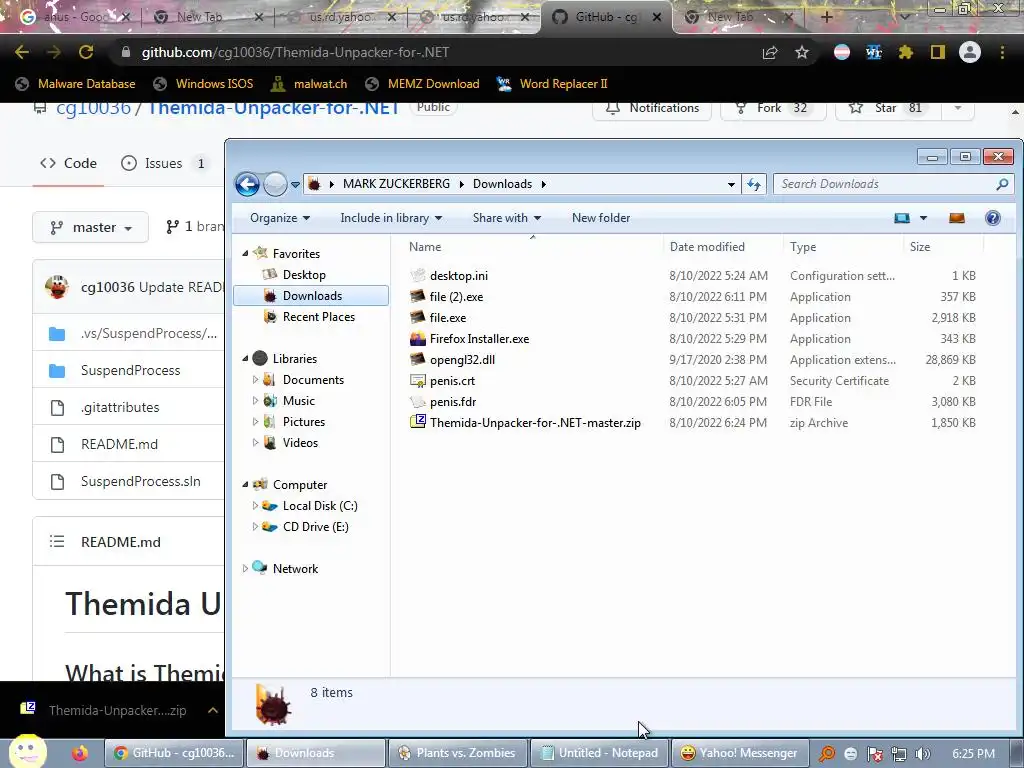Star the repository on GitHub
1024x768 pixels.
point(888,108)
